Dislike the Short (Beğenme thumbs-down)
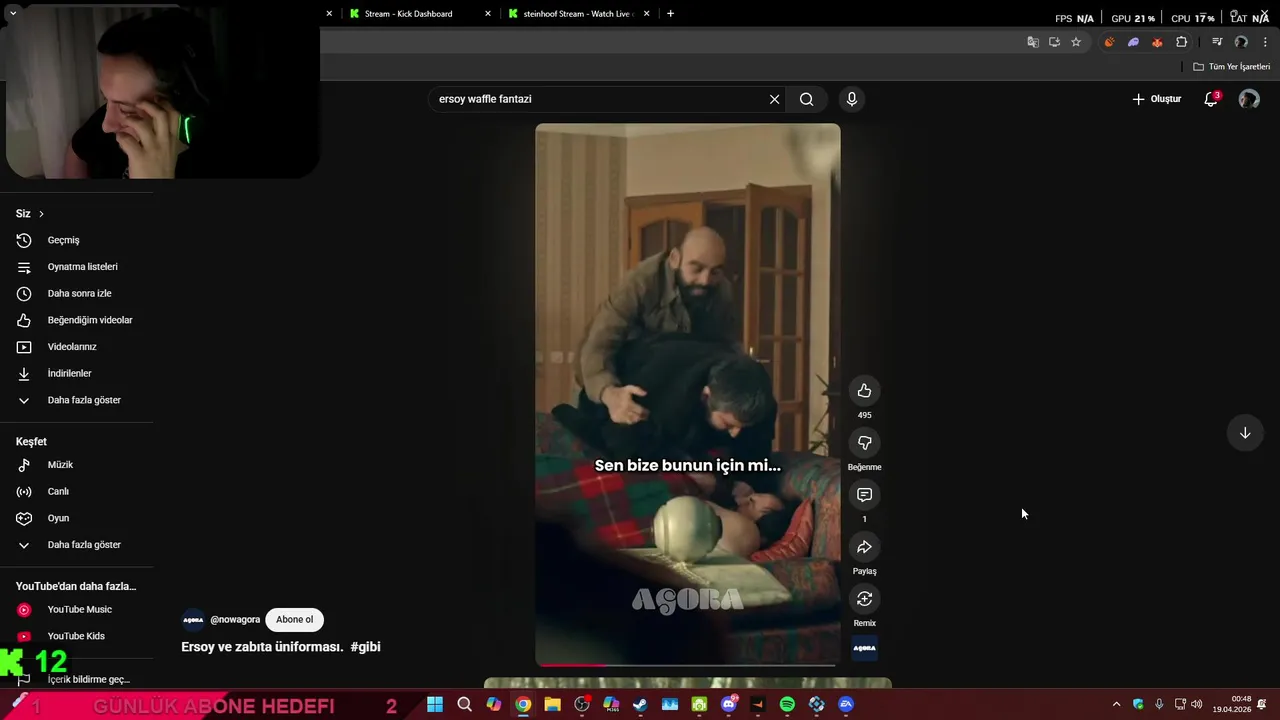The width and height of the screenshot is (1280, 720). pyautogui.click(x=864, y=443)
